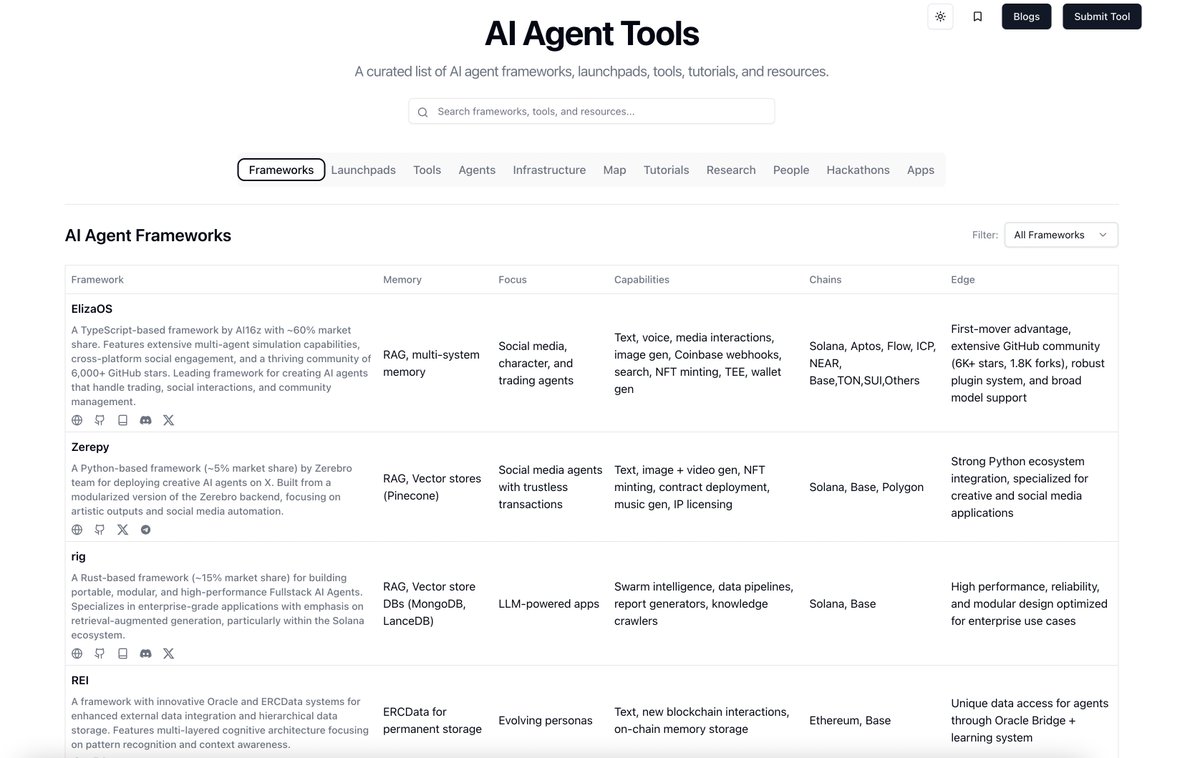Select the Frameworks tab
This screenshot has width=1200, height=758.
pyautogui.click(x=281, y=170)
